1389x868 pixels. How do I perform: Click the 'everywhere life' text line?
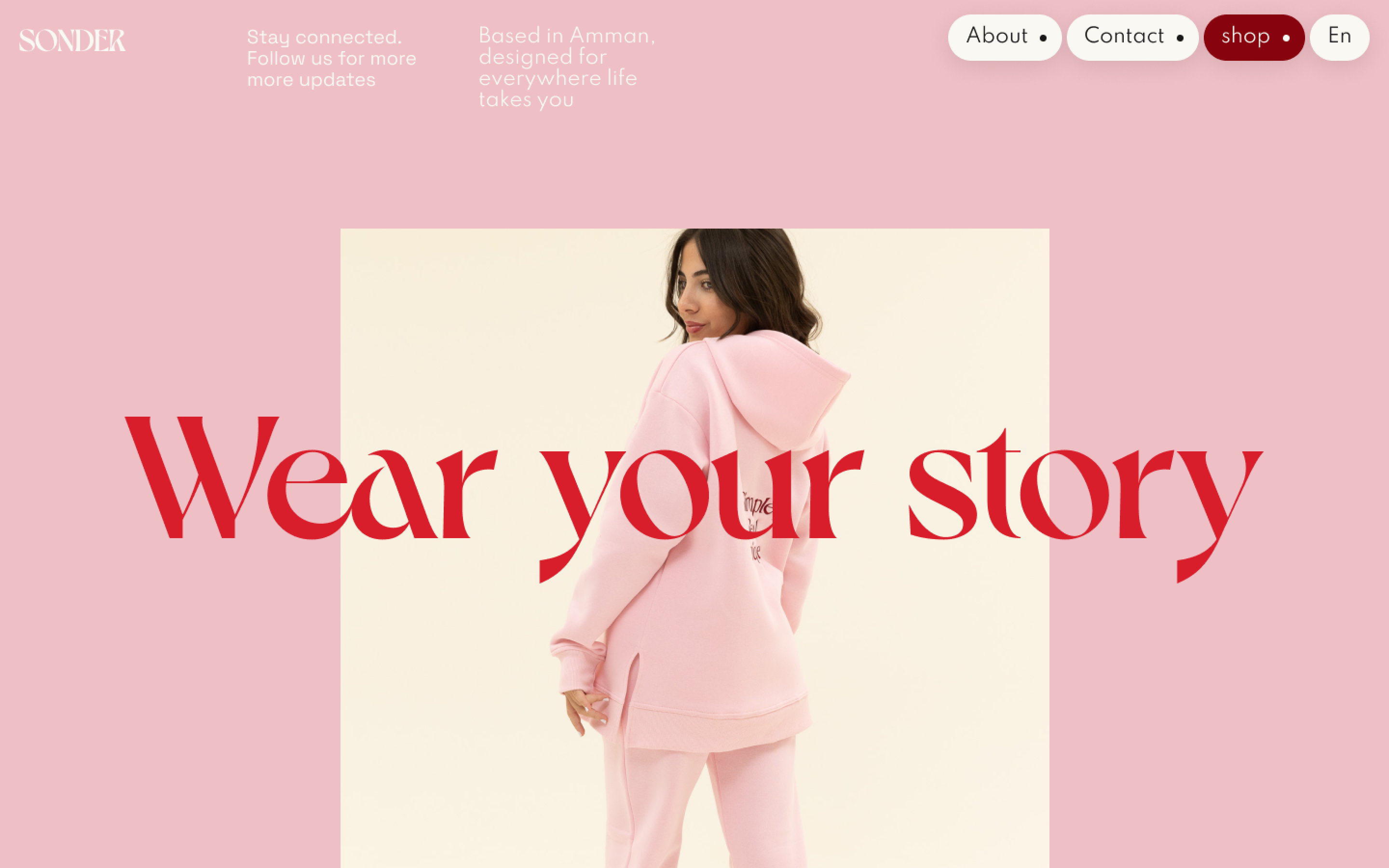click(x=558, y=78)
